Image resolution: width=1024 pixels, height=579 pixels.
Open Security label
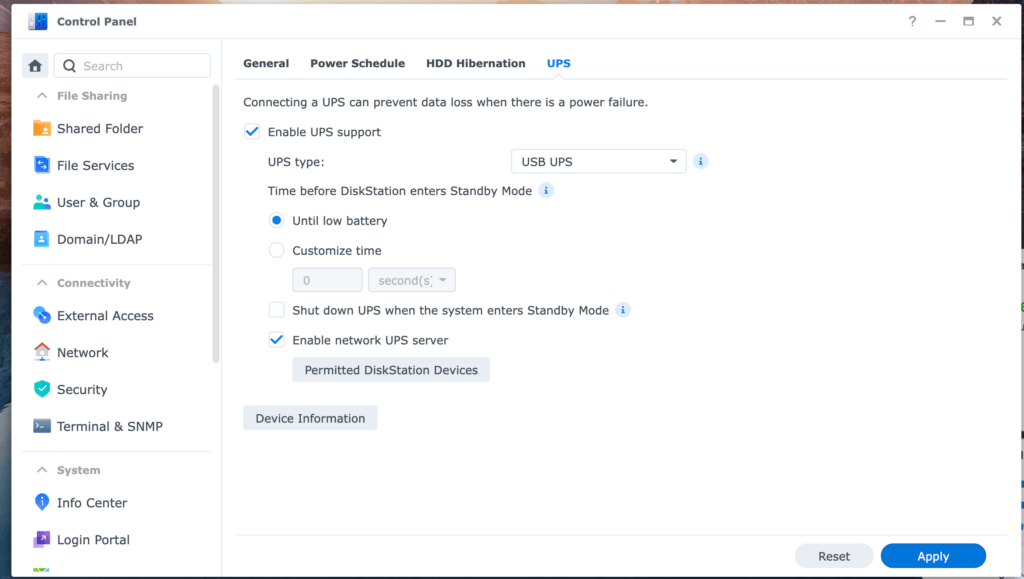click(82, 390)
